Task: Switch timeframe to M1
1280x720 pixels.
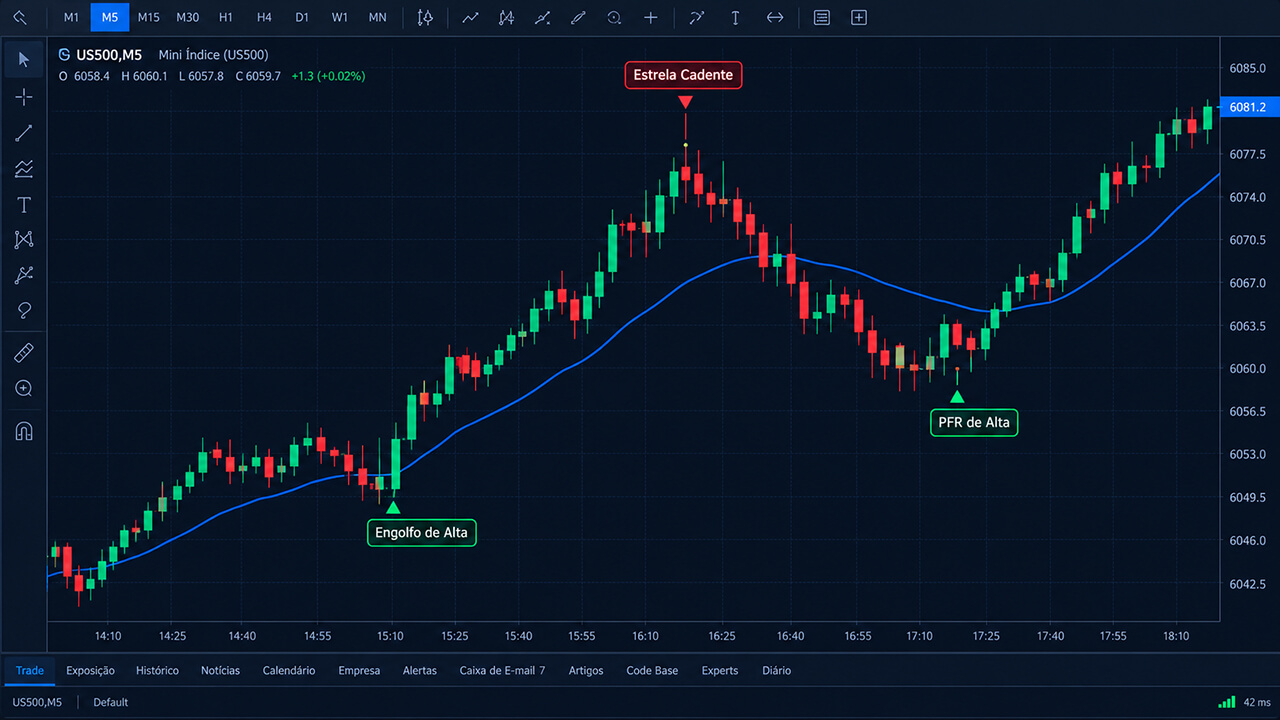Action: [x=71, y=17]
